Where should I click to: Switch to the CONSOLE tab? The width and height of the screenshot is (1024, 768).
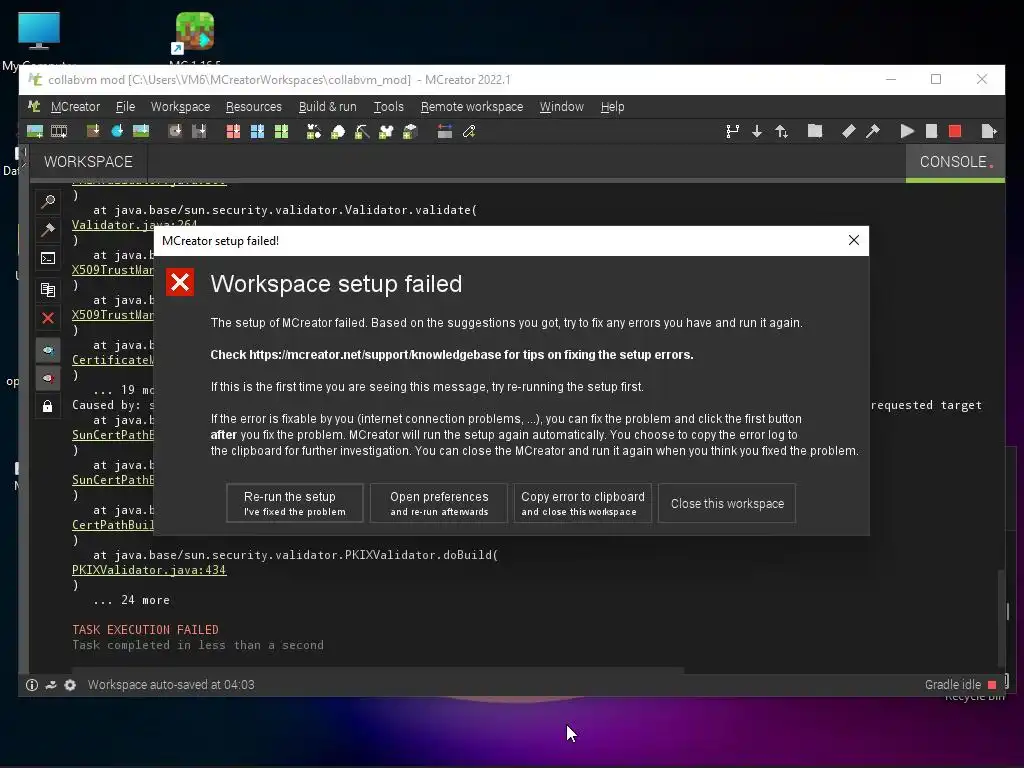(955, 162)
